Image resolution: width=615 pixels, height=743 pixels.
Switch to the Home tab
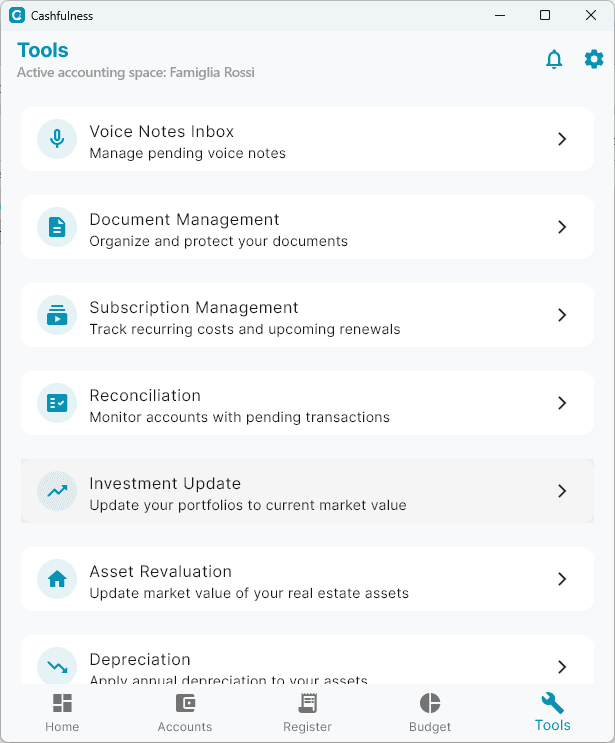[x=62, y=712]
